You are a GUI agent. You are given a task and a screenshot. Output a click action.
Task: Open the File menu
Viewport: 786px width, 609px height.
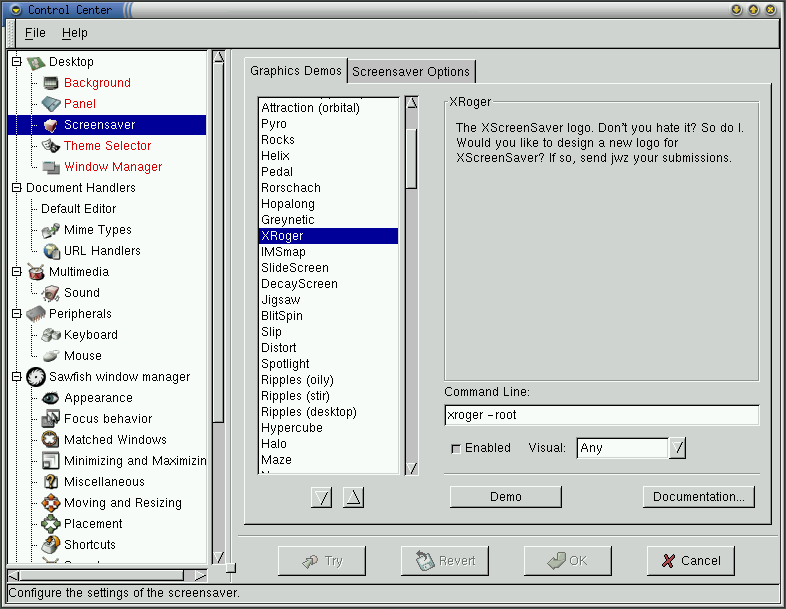coord(35,33)
